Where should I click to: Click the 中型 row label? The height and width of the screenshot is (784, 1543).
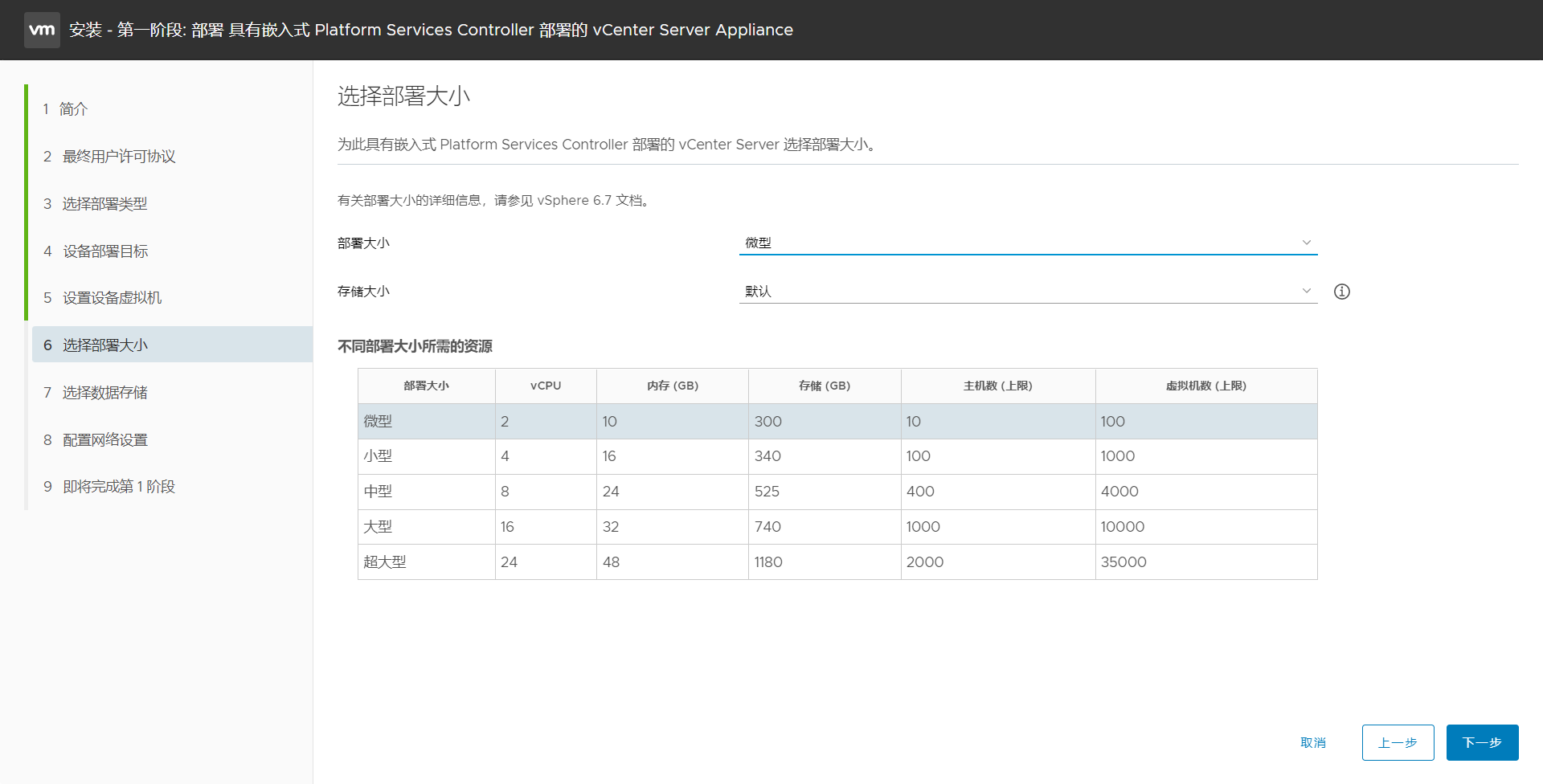coord(378,491)
